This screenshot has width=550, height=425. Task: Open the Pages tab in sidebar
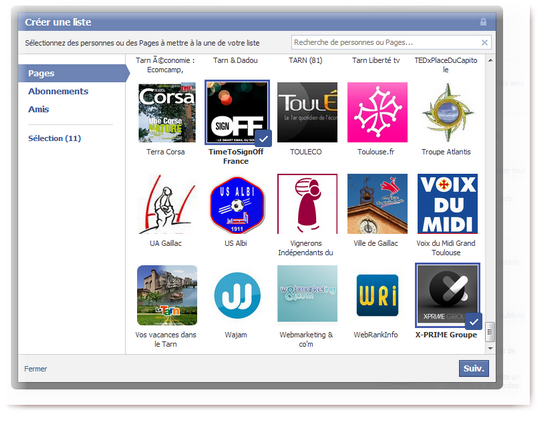pos(74,73)
